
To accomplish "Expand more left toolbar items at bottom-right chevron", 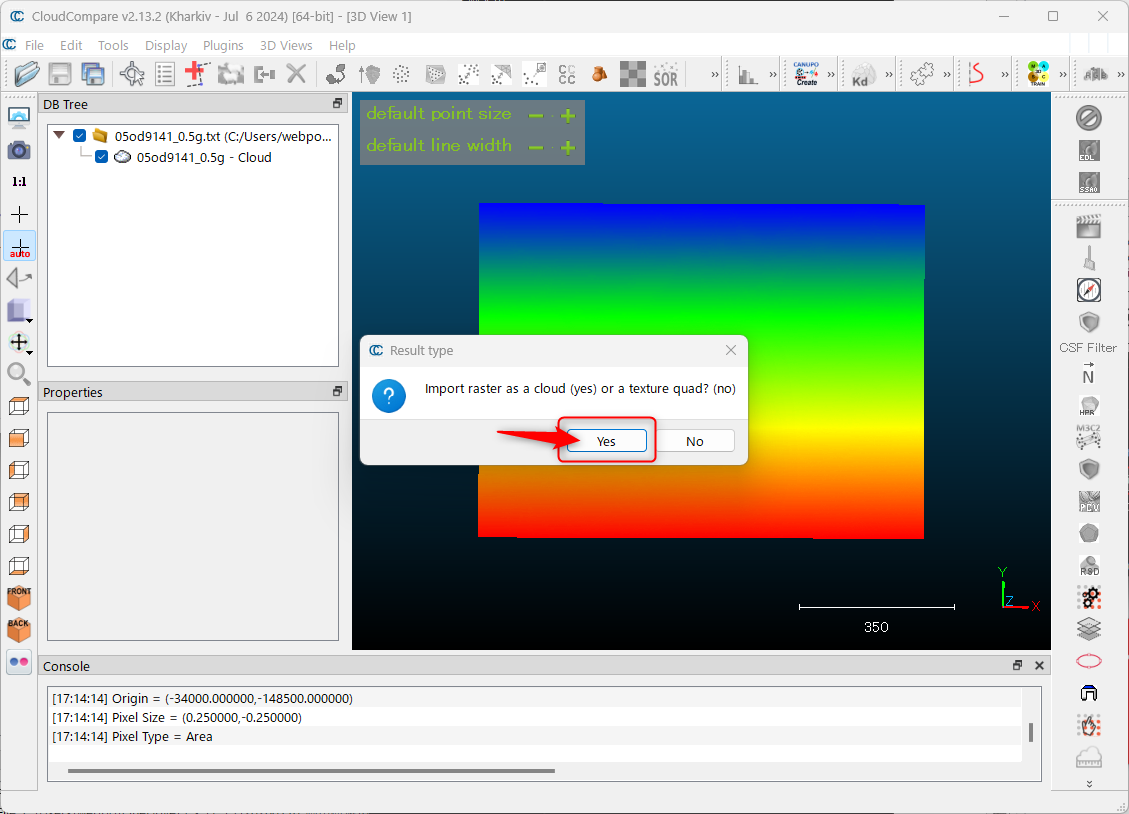I will pyautogui.click(x=1089, y=784).
